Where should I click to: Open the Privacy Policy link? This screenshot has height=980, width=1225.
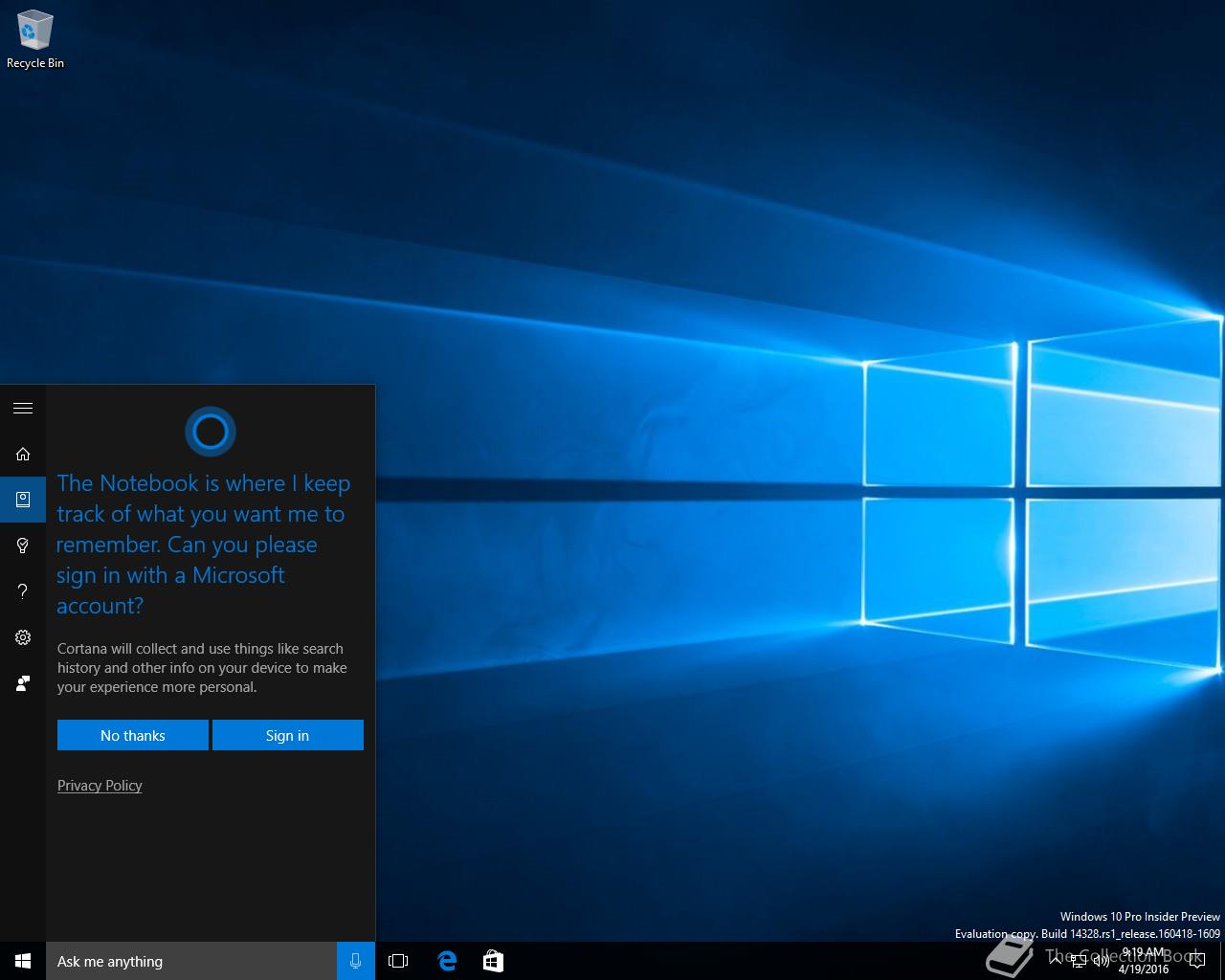pos(100,786)
